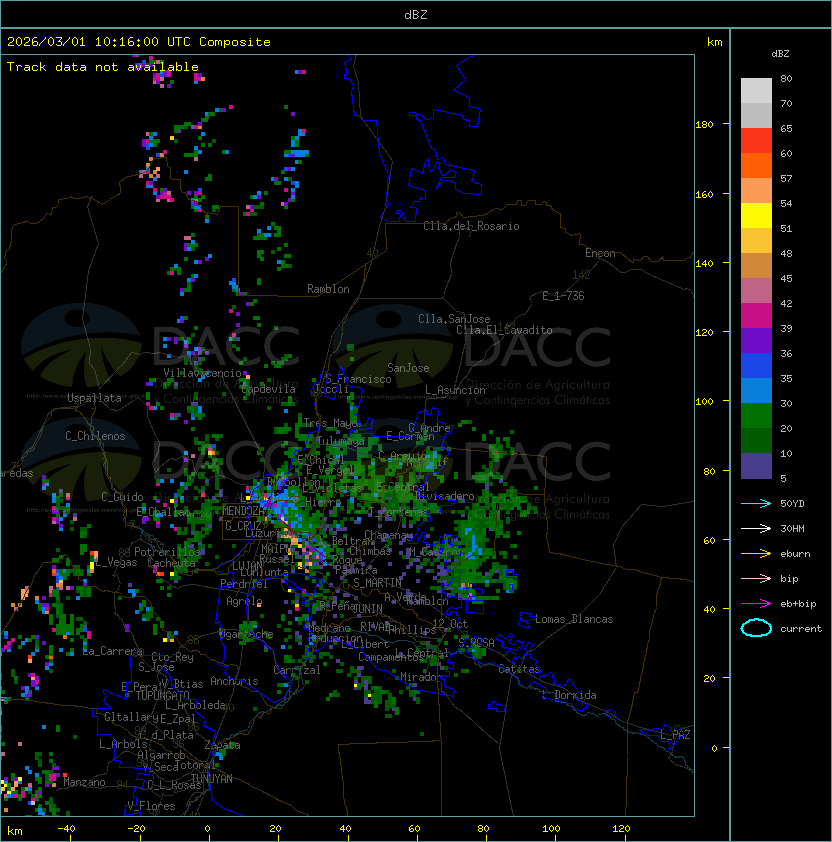The width and height of the screenshot is (832, 842).
Task: Click the pink bip arrow icon
Action: (x=756, y=578)
